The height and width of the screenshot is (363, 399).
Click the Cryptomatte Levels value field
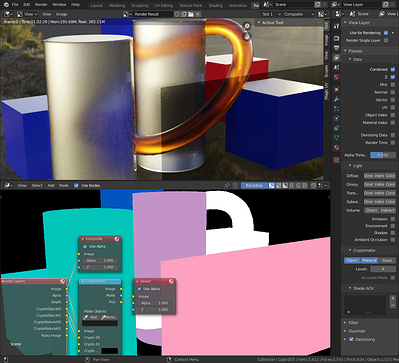point(383,269)
